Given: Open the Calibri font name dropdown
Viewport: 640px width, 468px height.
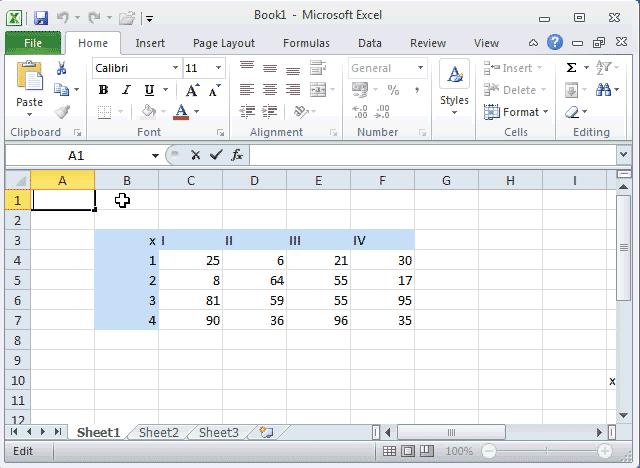Looking at the screenshot, I should tap(175, 68).
